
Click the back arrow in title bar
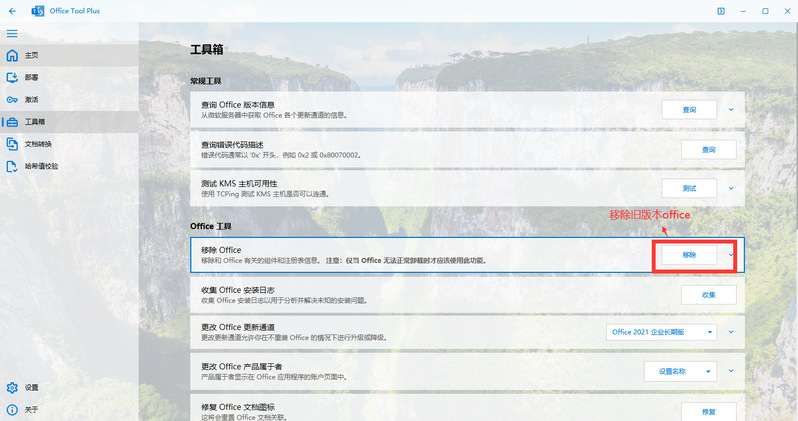[x=13, y=11]
